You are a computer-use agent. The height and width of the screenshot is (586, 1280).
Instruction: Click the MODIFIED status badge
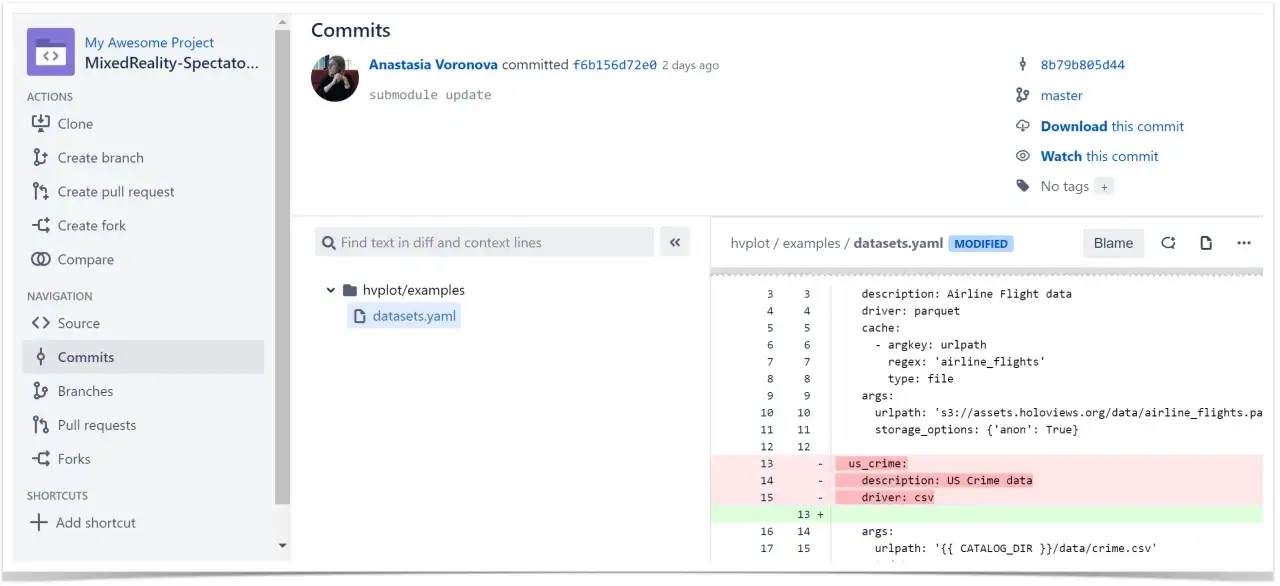coord(980,243)
